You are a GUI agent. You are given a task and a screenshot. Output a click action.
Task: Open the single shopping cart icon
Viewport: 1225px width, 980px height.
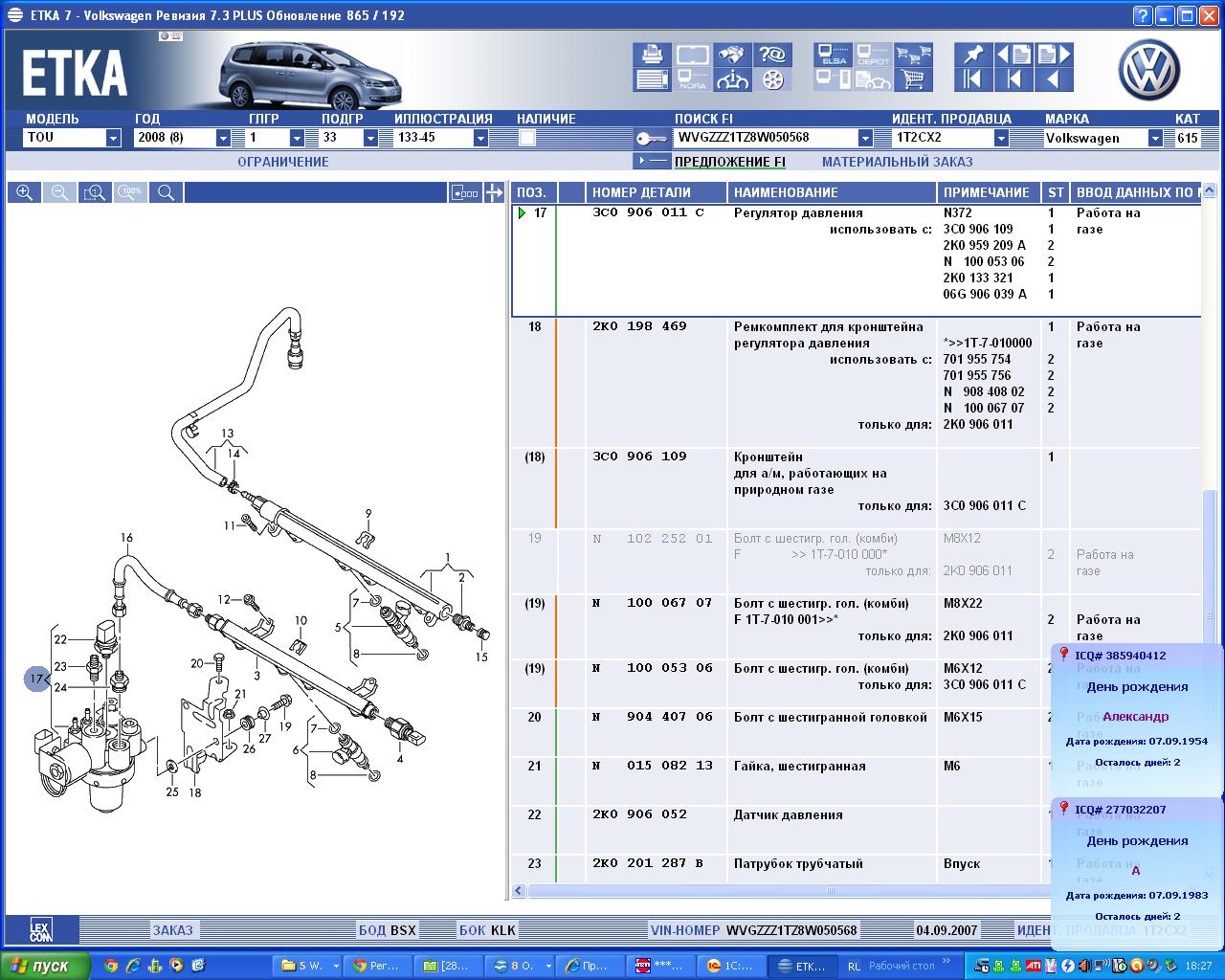point(914,79)
